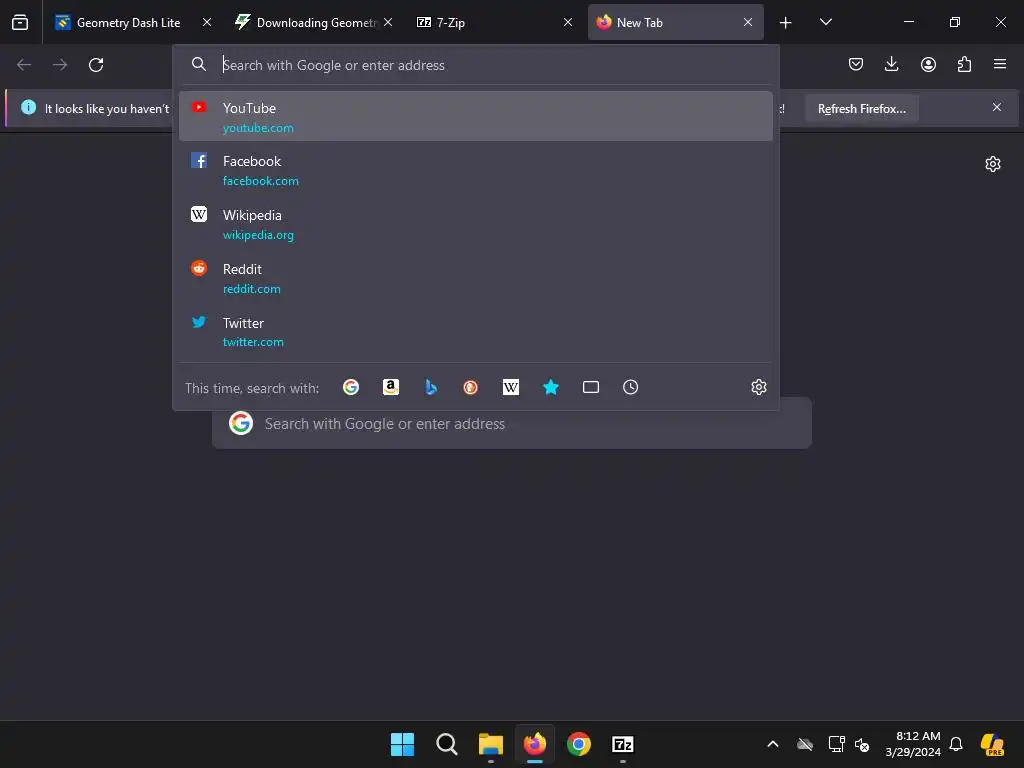Viewport: 1024px width, 768px height.
Task: Open the Downloads panel icon
Action: click(x=891, y=64)
